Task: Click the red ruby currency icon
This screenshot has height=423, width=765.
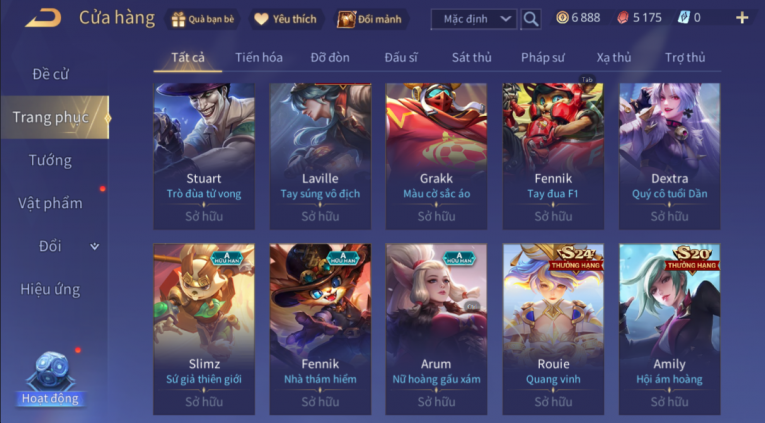Action: [623, 18]
